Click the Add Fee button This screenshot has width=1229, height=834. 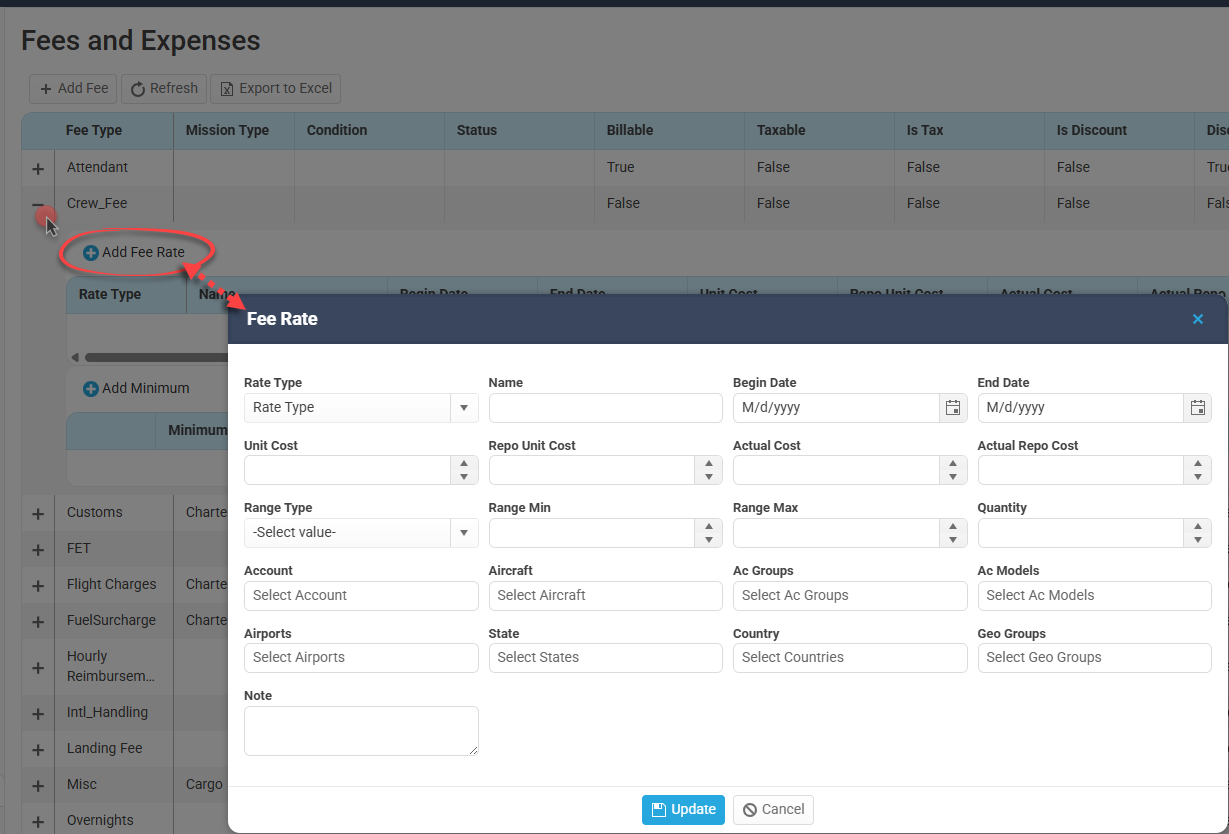(73, 89)
